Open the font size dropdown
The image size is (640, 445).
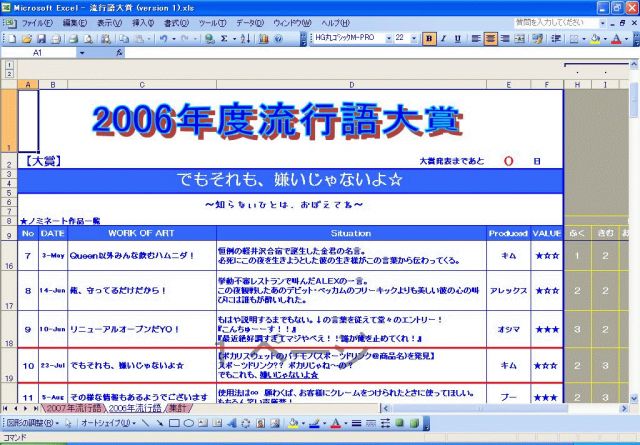coord(414,38)
